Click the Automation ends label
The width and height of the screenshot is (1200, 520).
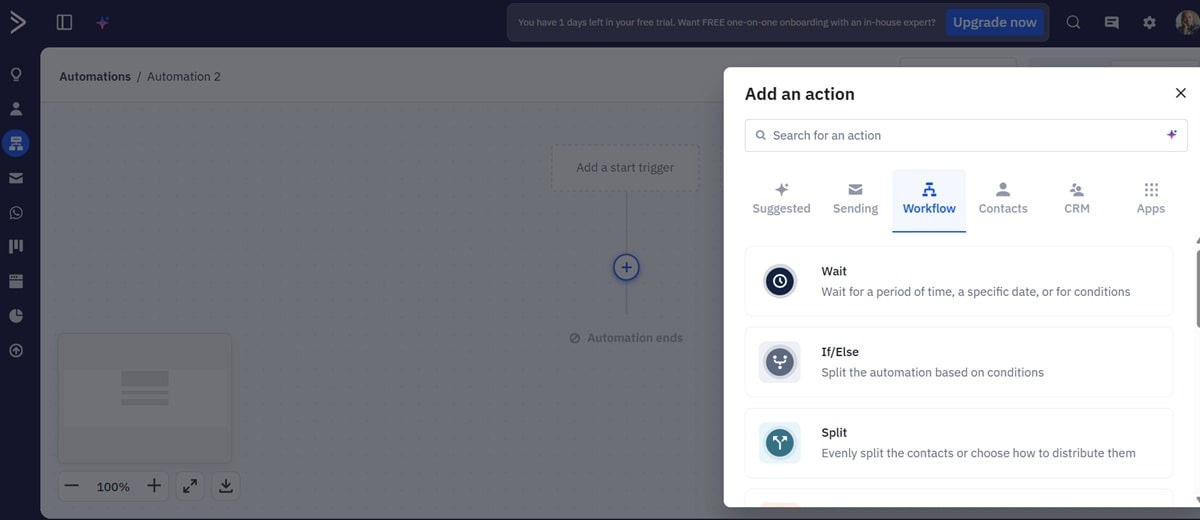click(x=626, y=338)
